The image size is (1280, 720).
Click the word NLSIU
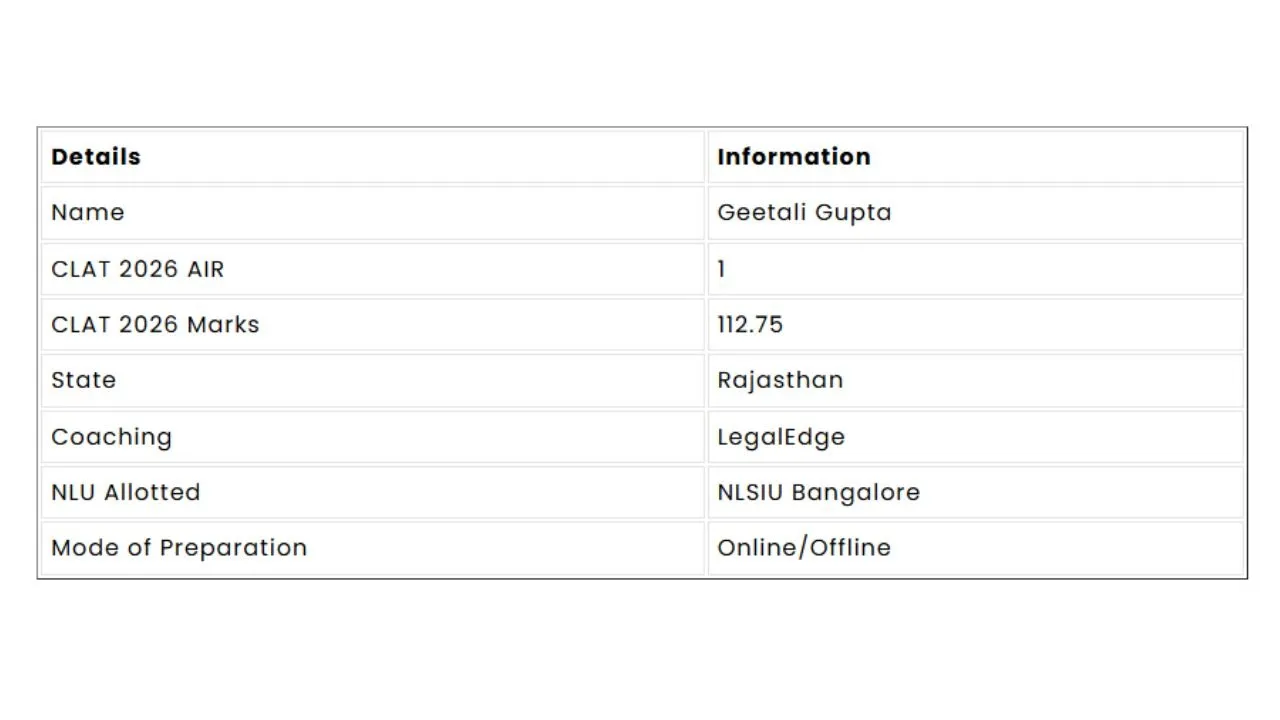pos(750,492)
